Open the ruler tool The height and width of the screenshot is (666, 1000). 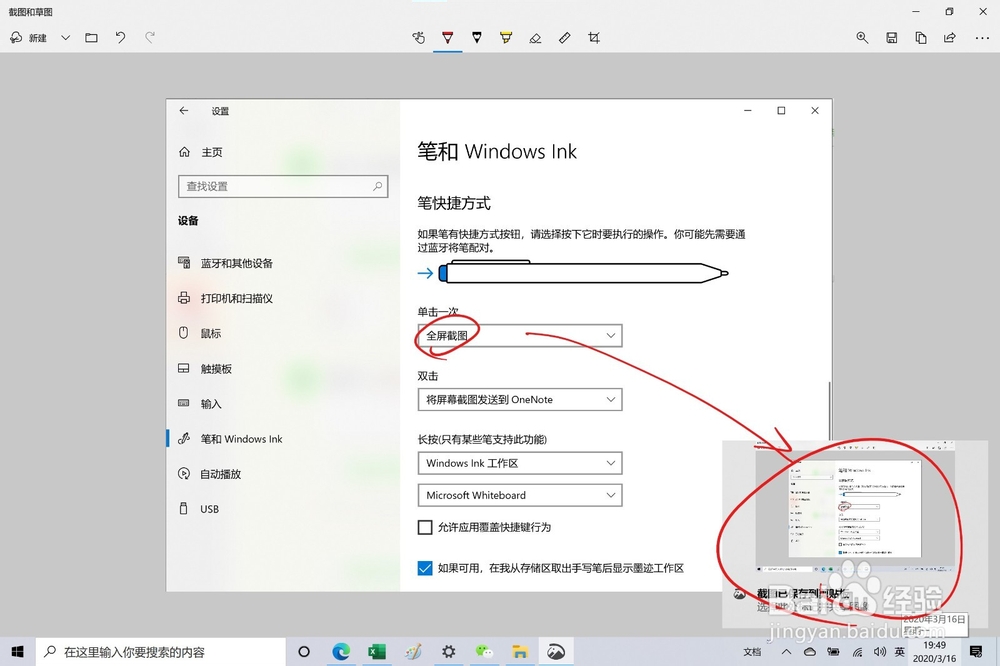564,37
